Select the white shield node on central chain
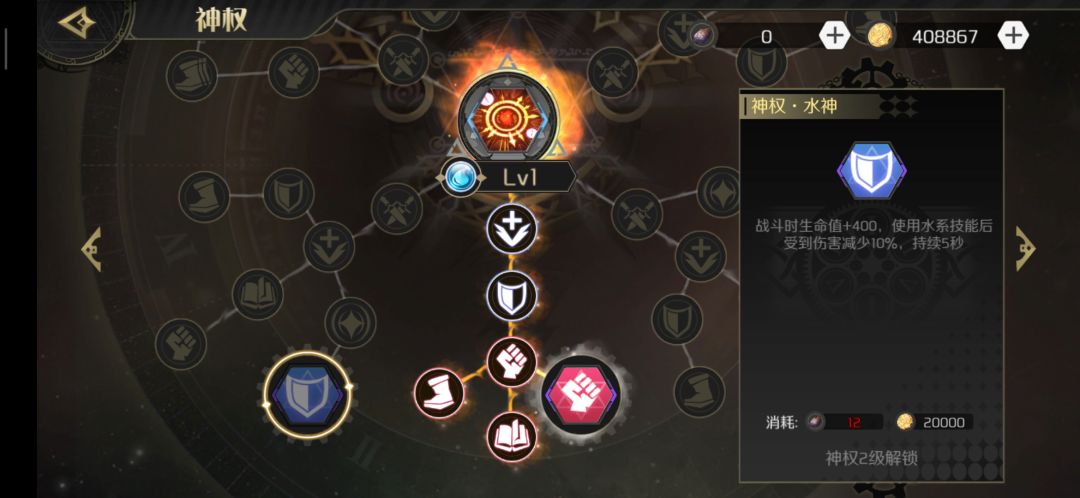The height and width of the screenshot is (498, 1080). coord(512,296)
